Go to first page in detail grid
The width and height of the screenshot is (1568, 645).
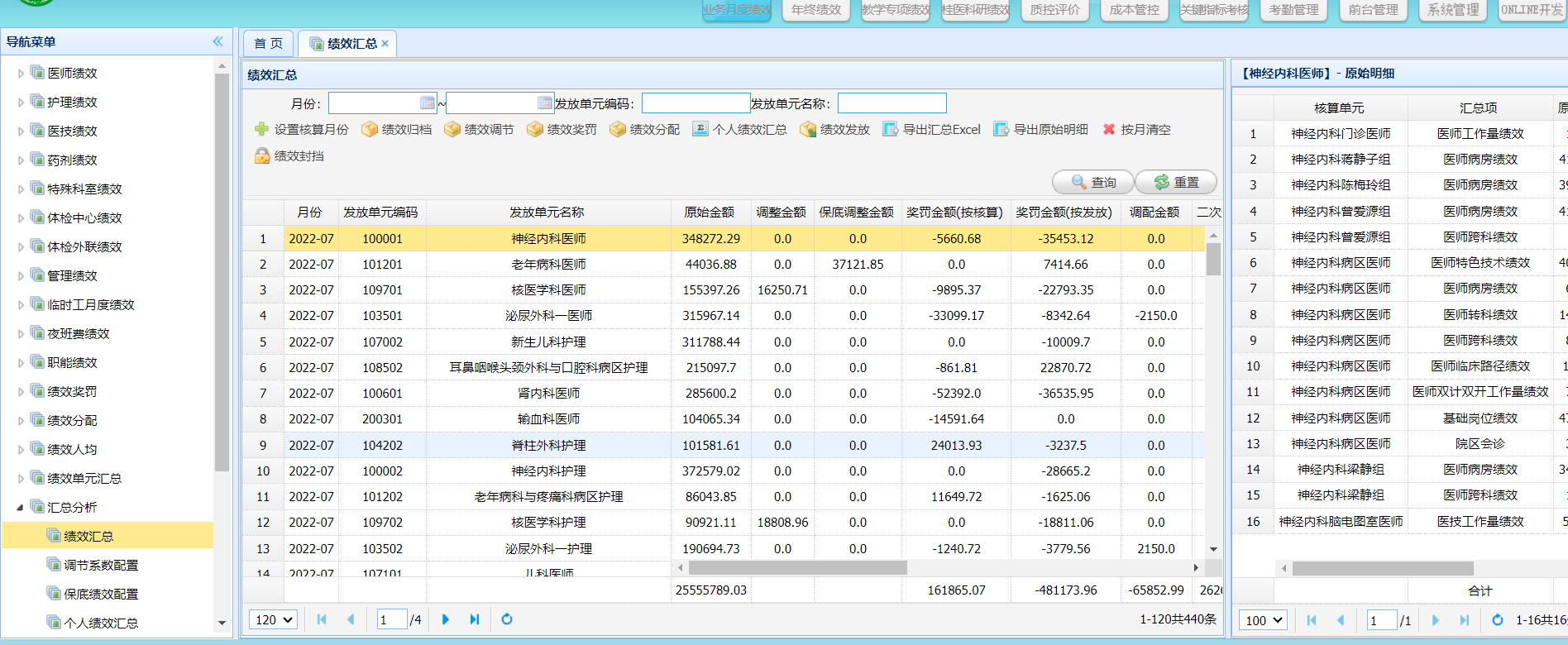click(1312, 620)
